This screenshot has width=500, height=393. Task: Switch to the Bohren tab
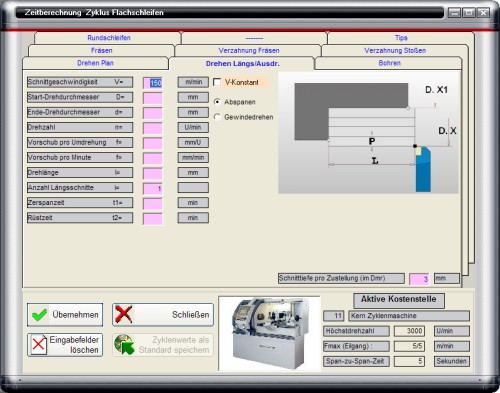pos(389,63)
